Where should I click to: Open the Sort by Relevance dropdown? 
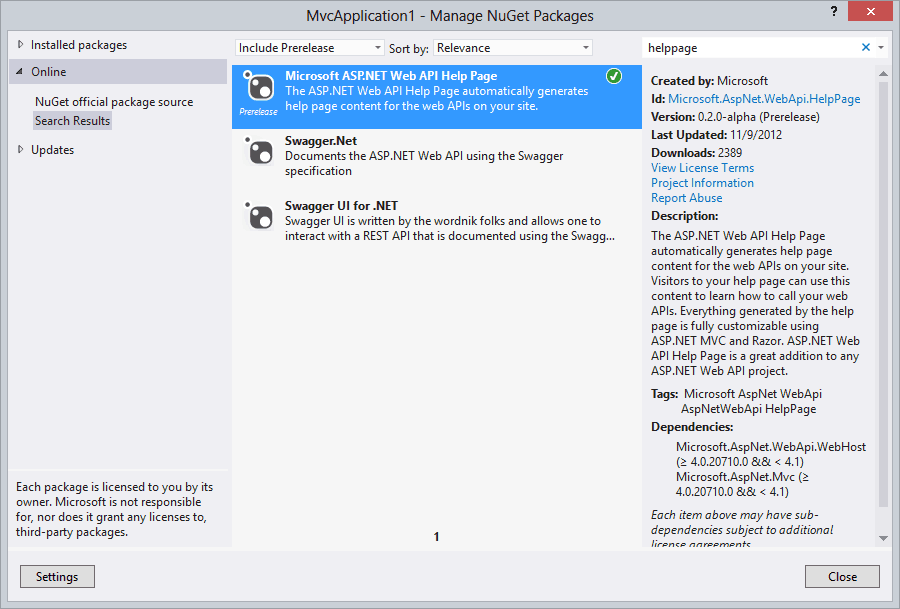coord(513,48)
